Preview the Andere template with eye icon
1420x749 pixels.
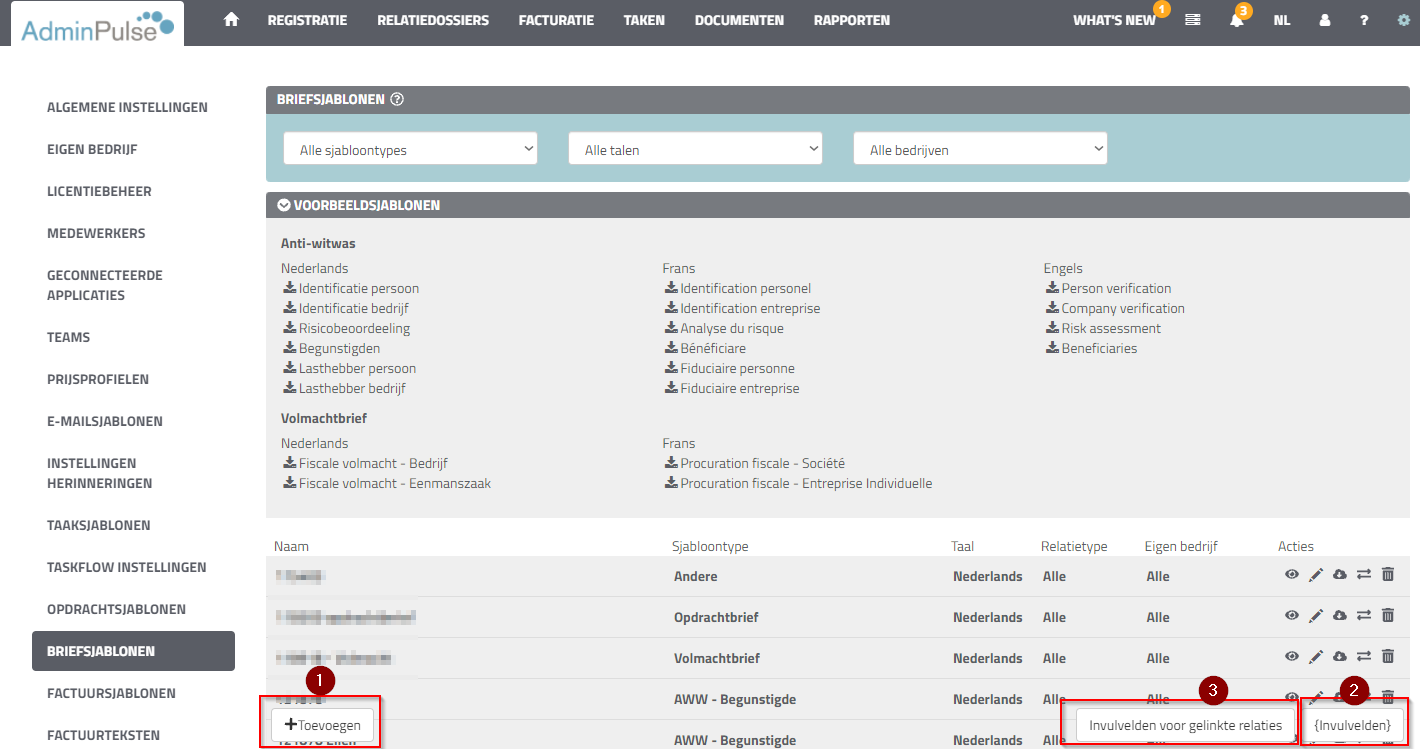1291,573
